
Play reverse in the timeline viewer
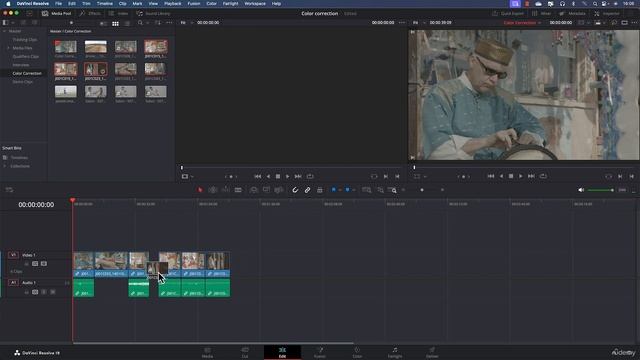(501, 176)
